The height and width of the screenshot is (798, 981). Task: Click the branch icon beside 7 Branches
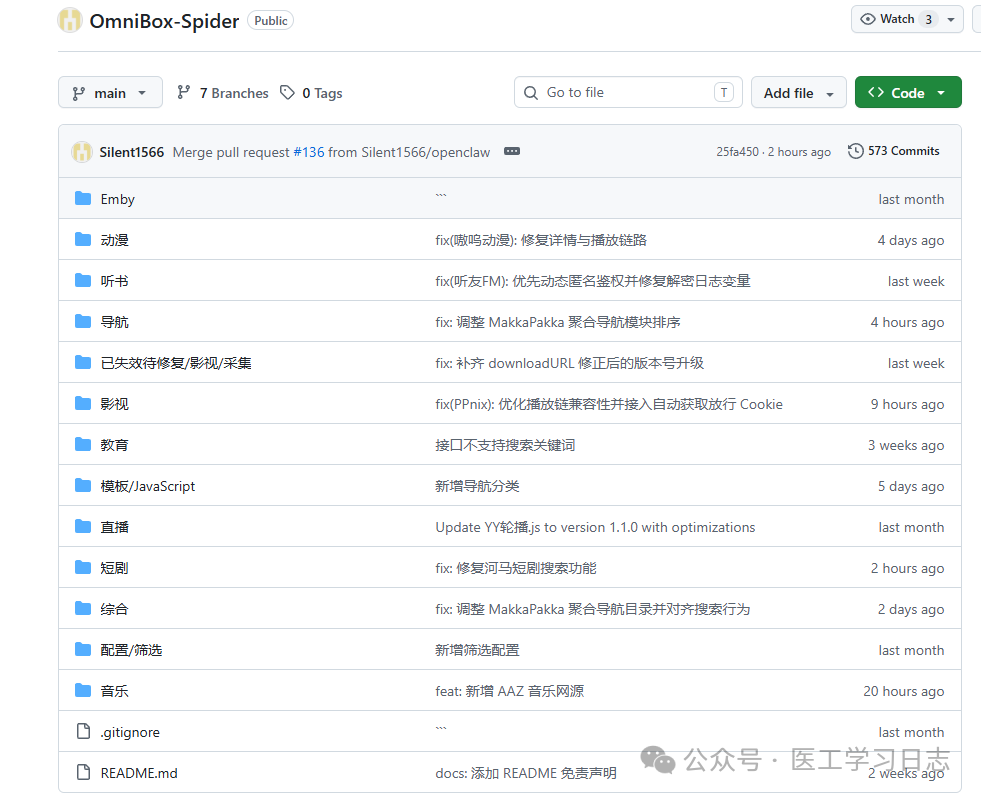click(x=184, y=92)
